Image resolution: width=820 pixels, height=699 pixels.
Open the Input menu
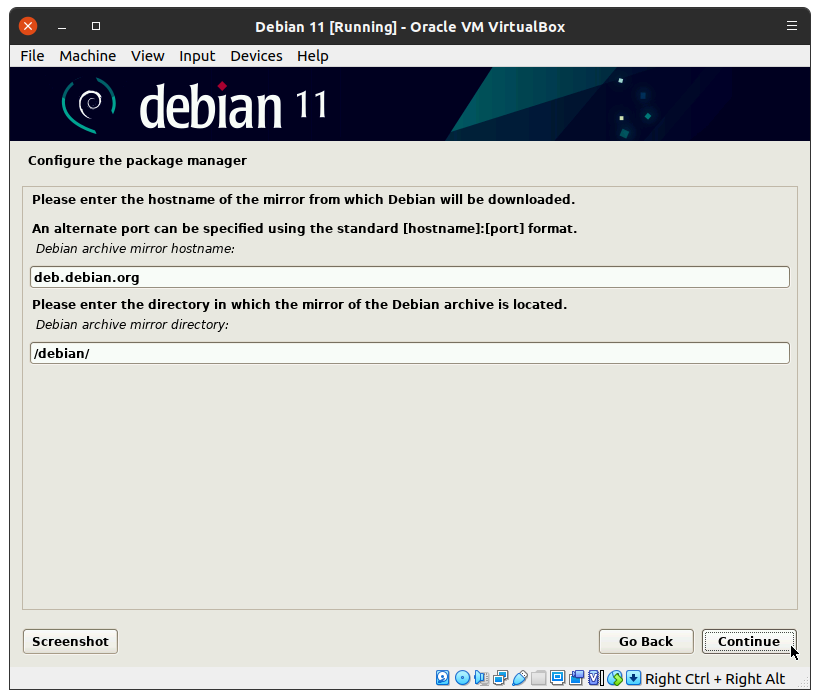(197, 56)
